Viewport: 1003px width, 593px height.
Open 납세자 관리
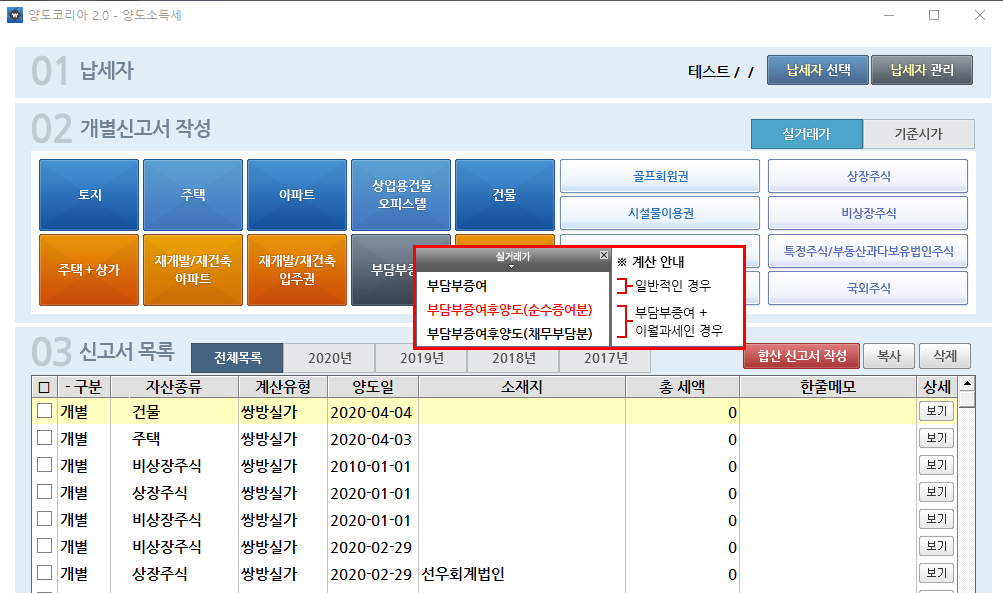click(x=922, y=70)
